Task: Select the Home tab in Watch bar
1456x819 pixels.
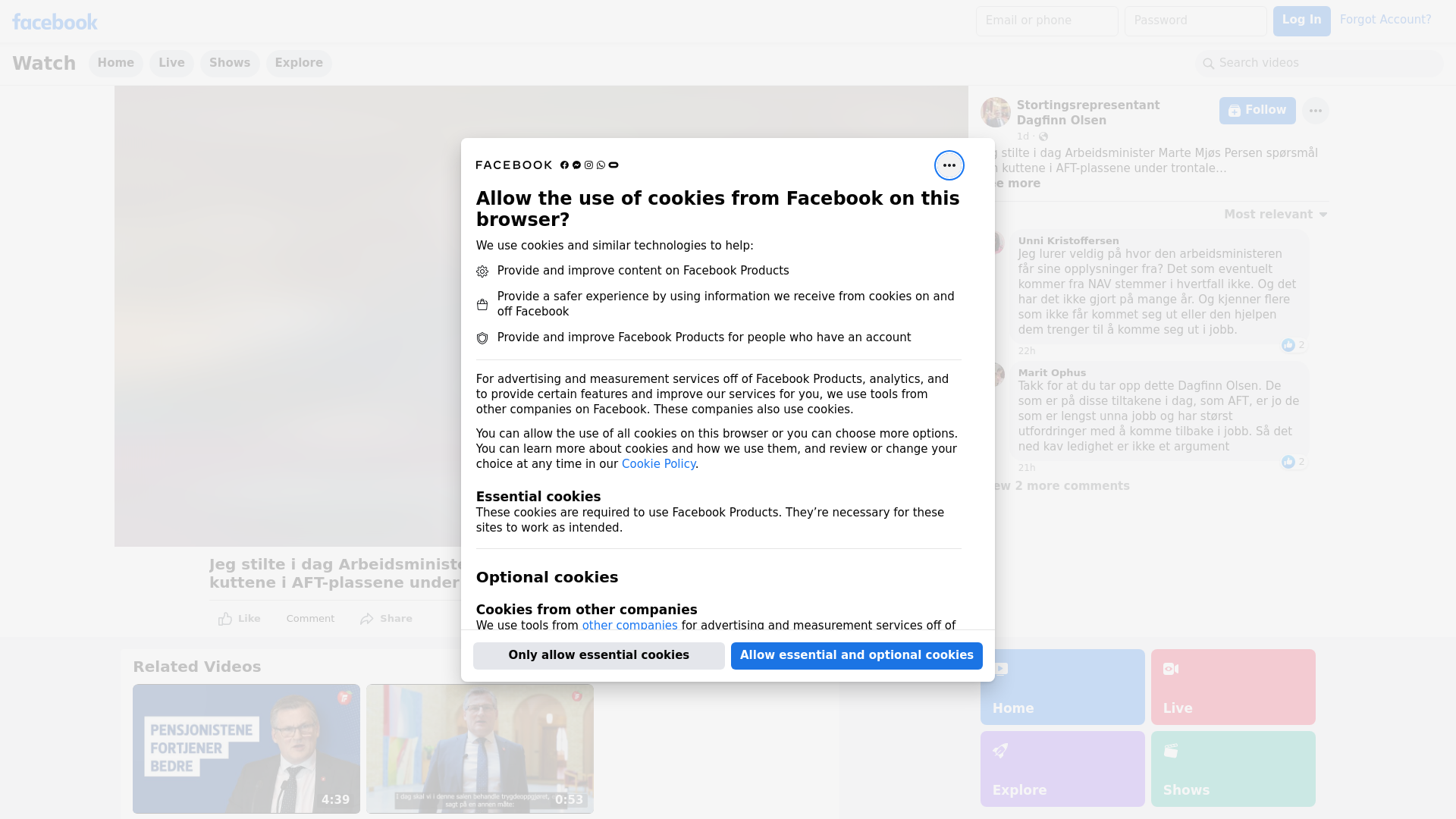Action: click(115, 63)
